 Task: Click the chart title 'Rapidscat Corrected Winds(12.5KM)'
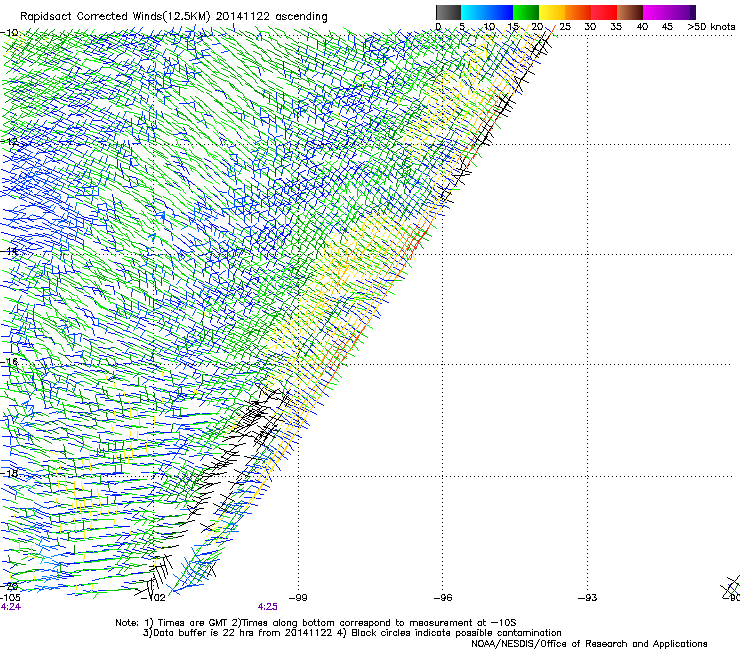(x=115, y=17)
